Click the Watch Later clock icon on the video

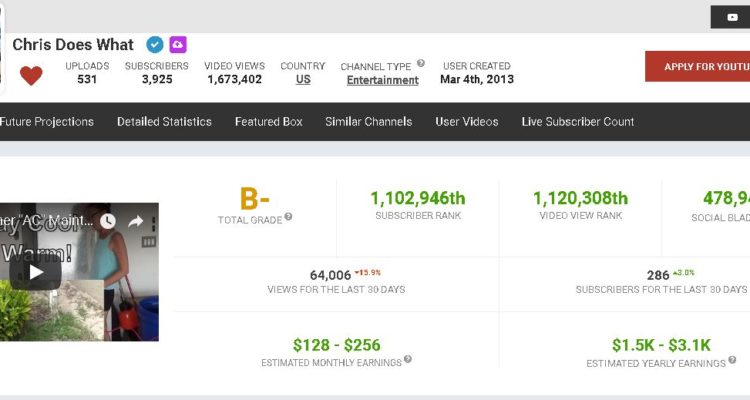click(108, 221)
